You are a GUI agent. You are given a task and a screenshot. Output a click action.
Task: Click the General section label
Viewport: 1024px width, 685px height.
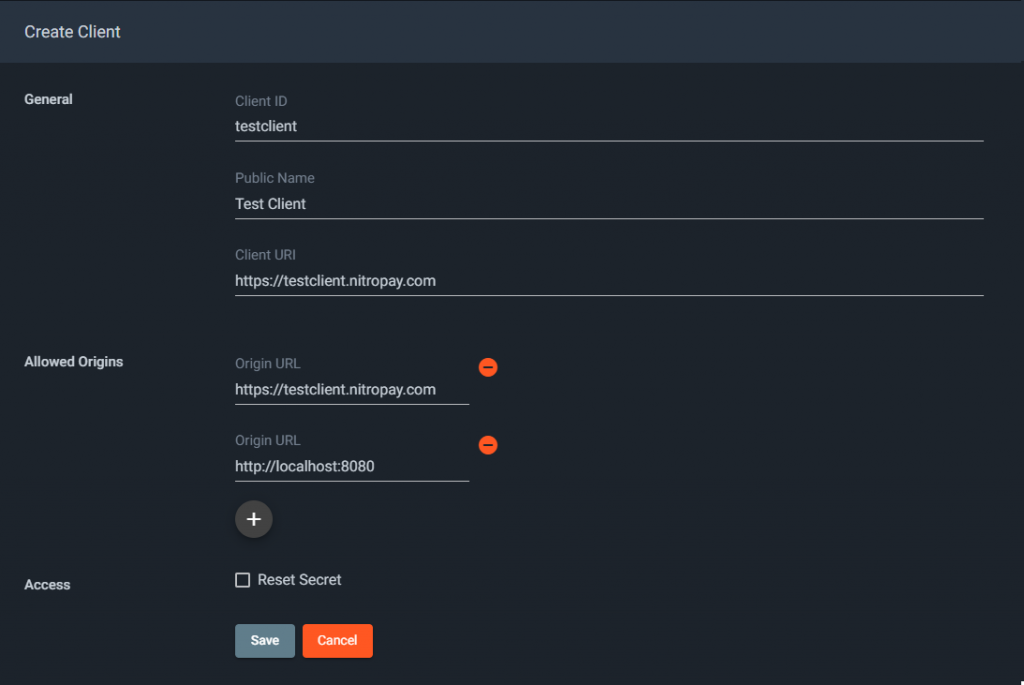48,99
